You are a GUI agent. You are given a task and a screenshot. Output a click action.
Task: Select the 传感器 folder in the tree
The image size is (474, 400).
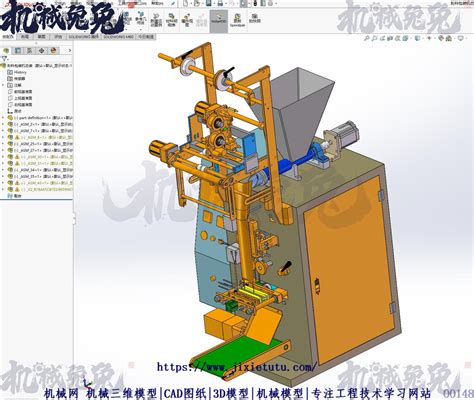[x=16, y=79]
